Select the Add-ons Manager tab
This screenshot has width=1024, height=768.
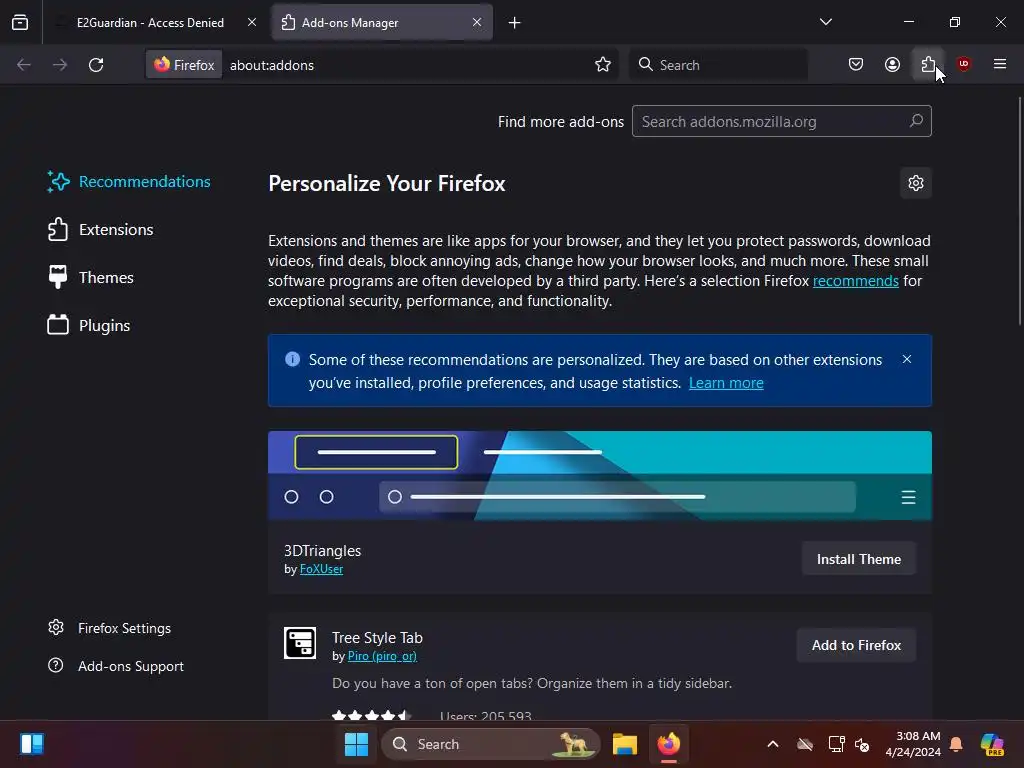click(381, 22)
